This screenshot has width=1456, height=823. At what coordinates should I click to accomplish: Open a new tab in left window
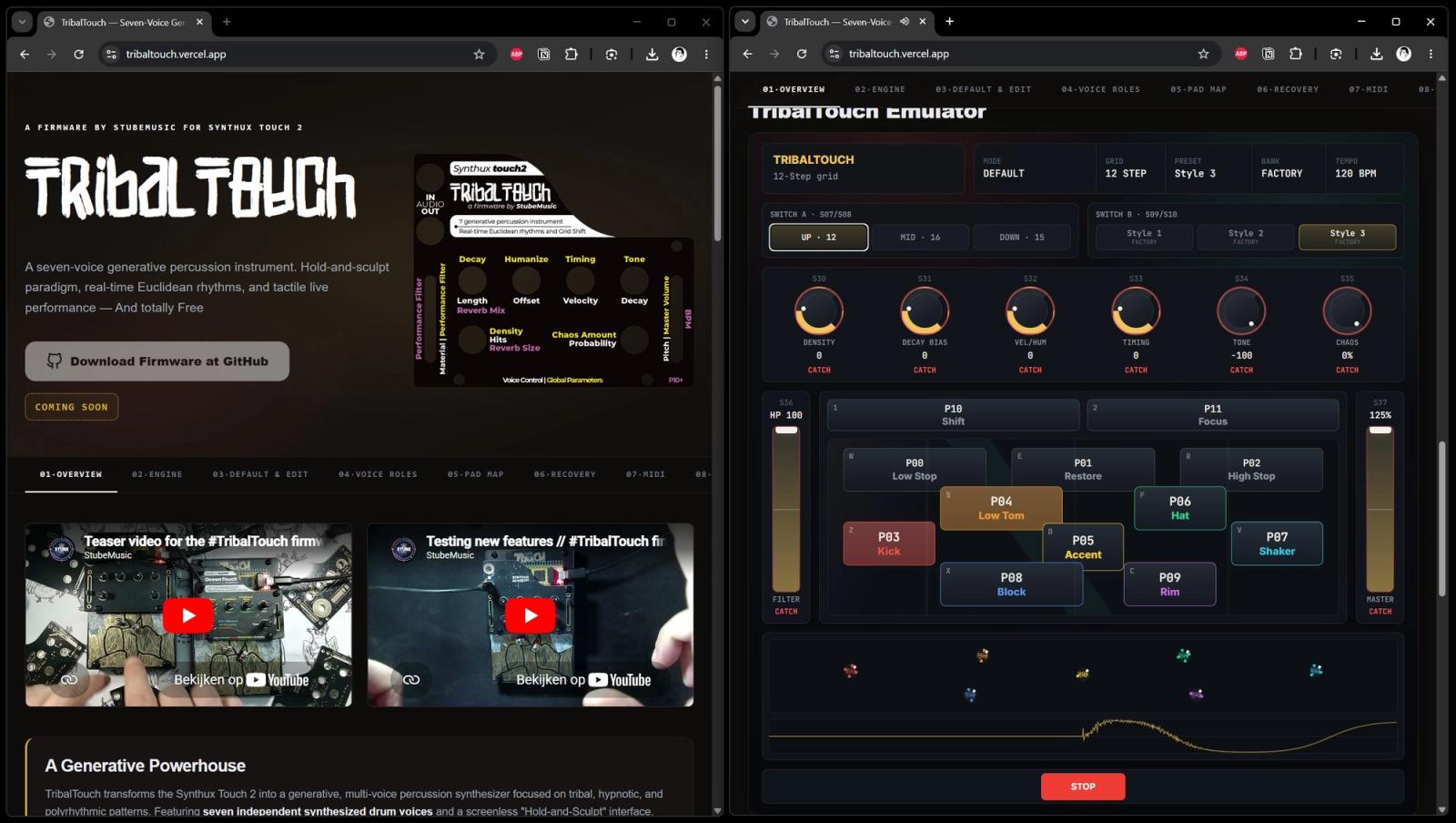coord(227,22)
